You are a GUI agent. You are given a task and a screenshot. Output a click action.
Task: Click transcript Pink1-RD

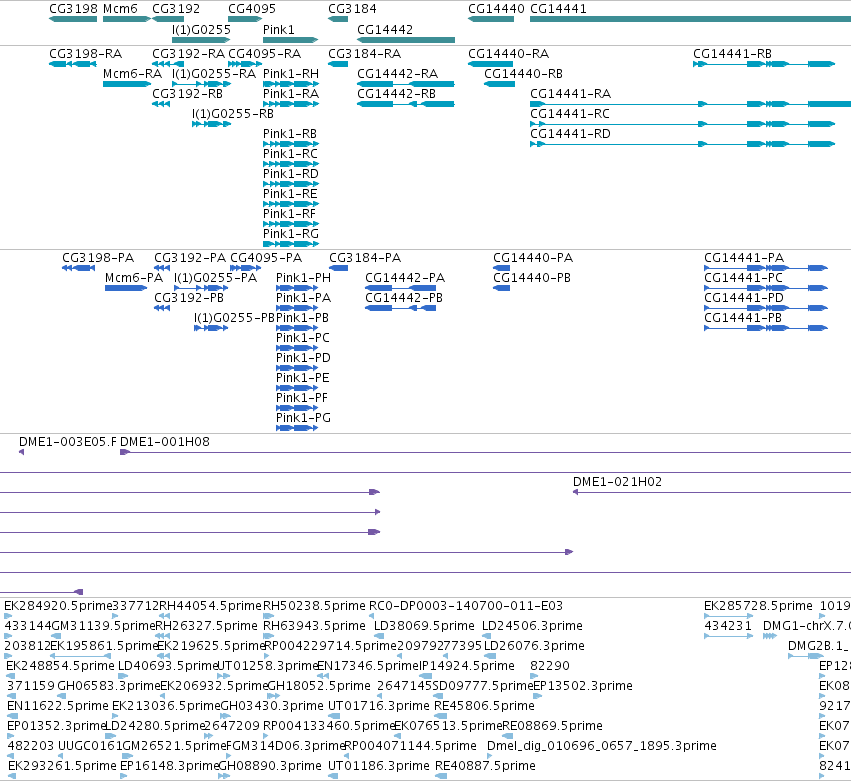(x=291, y=174)
